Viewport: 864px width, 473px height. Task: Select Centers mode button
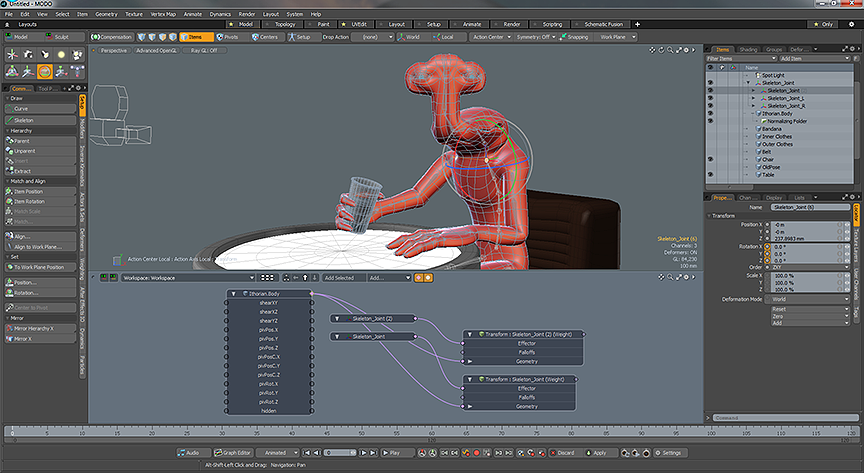pyautogui.click(x=265, y=37)
